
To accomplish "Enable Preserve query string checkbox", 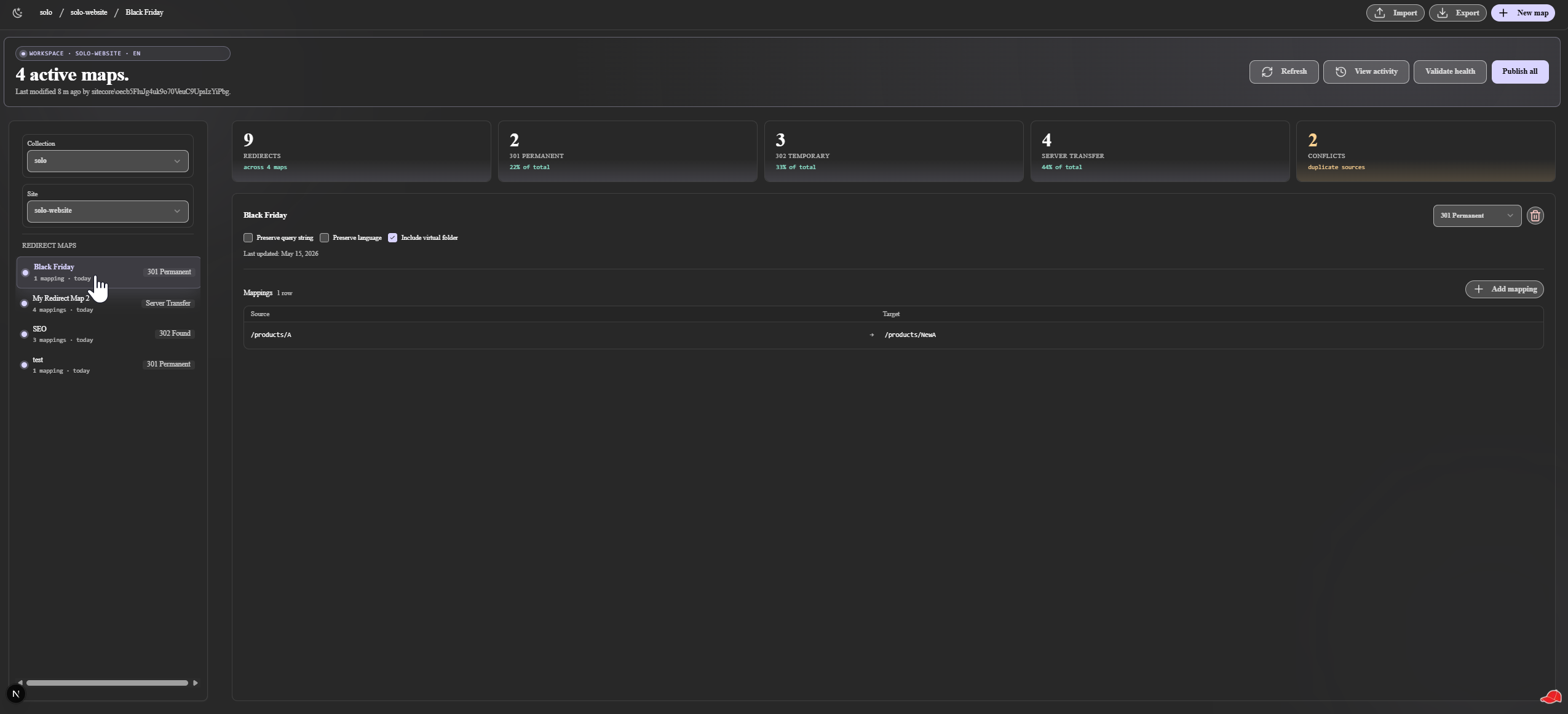I will 248,237.
